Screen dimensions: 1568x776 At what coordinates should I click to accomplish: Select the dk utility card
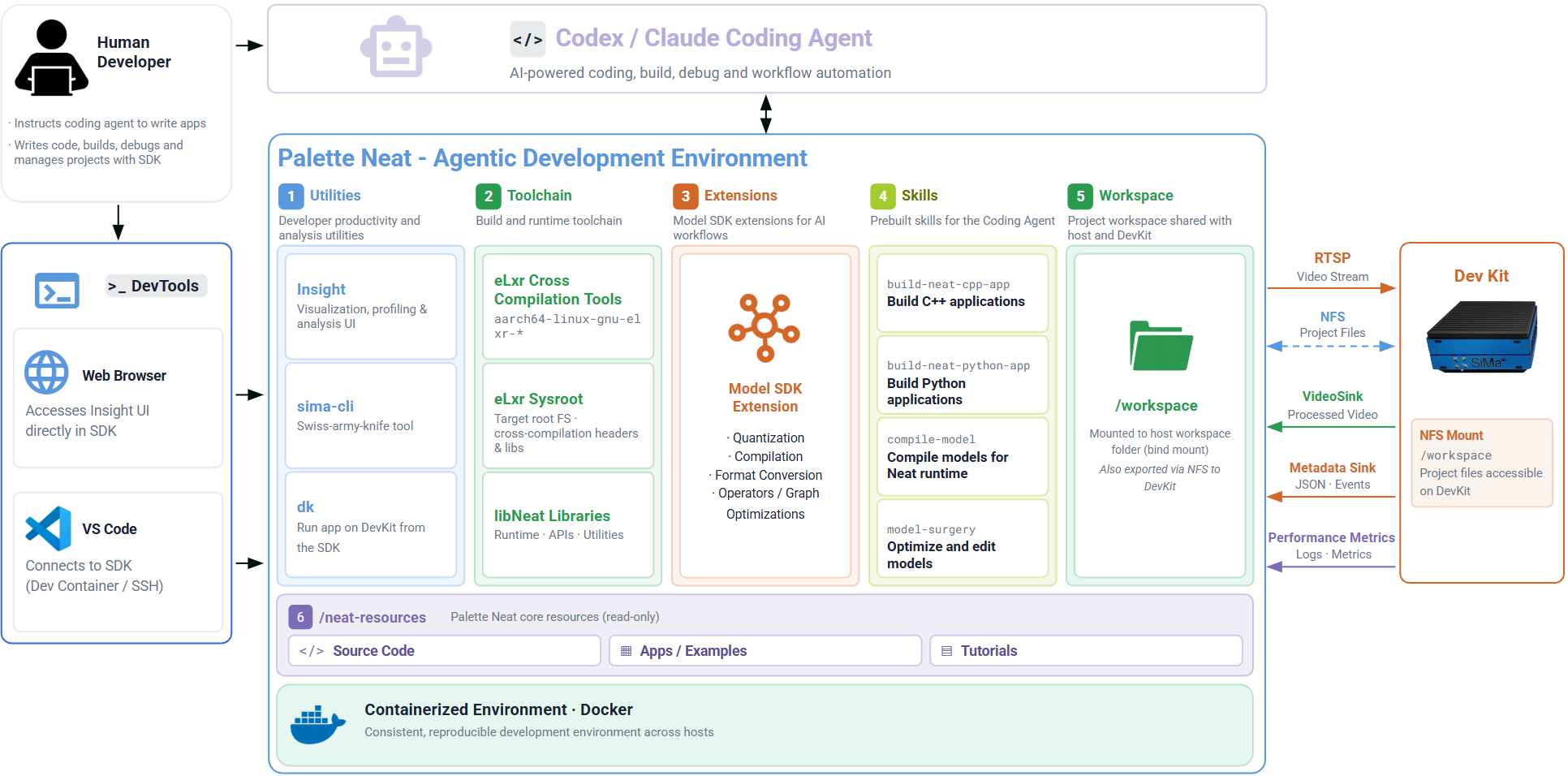click(371, 524)
